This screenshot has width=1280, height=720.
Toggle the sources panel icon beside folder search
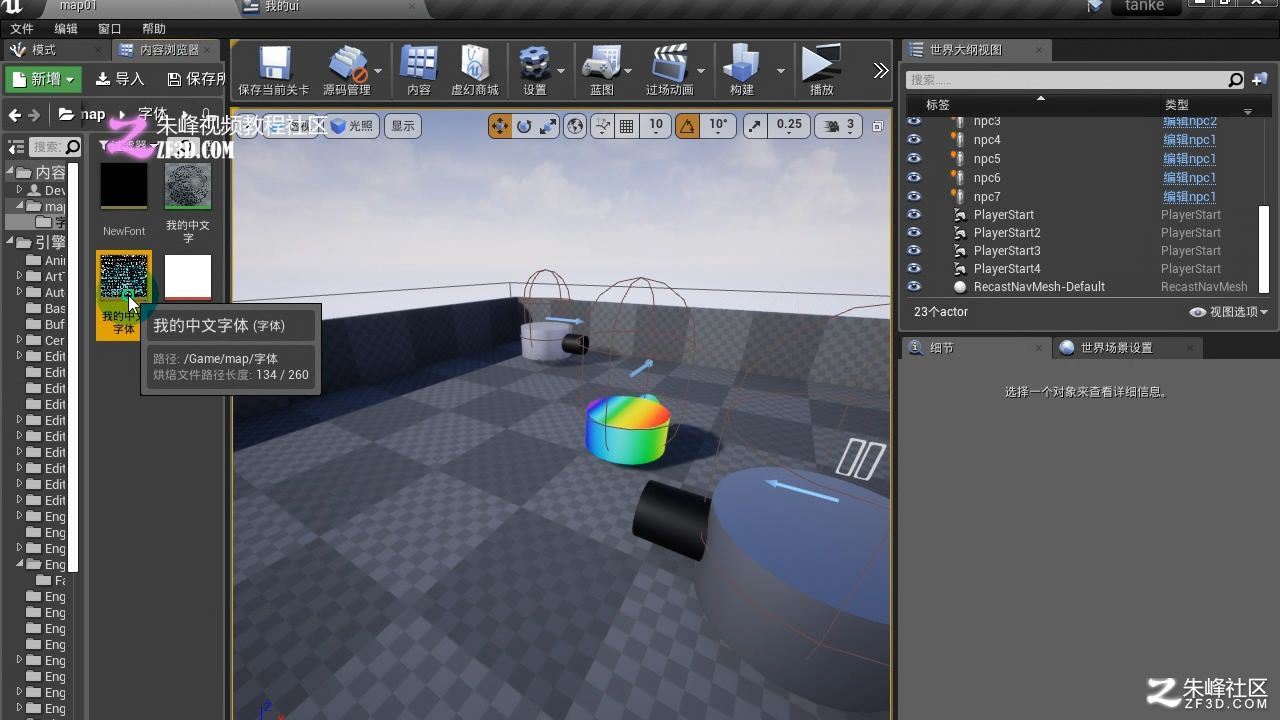tap(15, 147)
